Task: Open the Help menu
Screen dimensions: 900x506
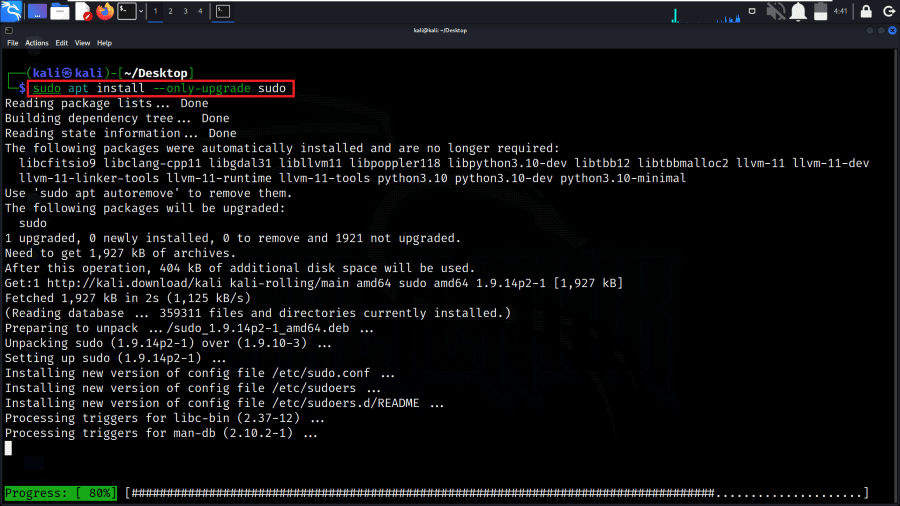Action: pos(104,43)
